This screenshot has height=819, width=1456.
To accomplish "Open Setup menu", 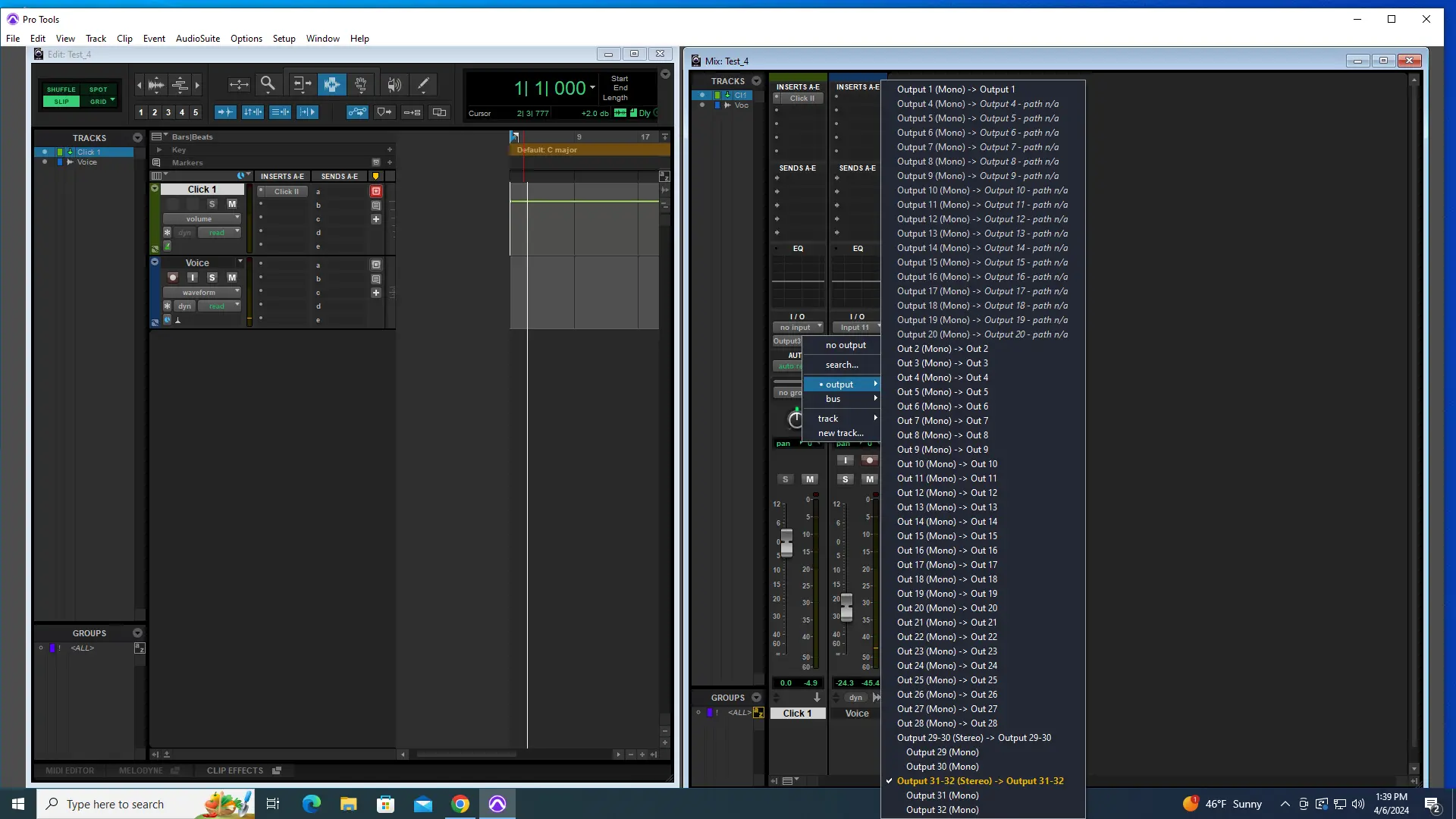I will coord(284,39).
